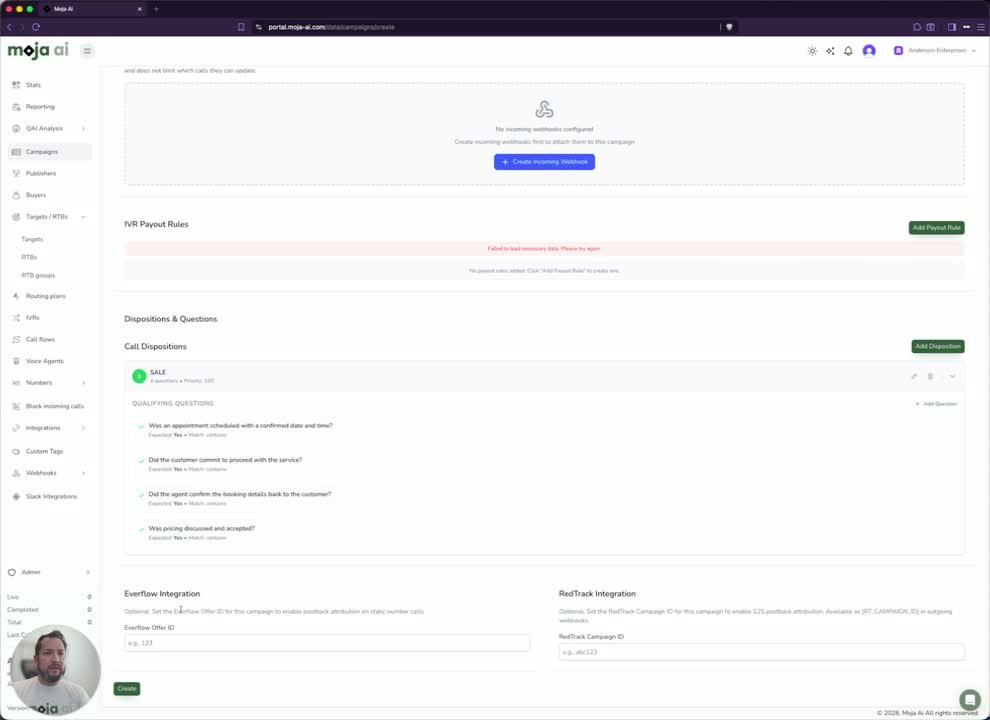Click Add Question link

(936, 404)
